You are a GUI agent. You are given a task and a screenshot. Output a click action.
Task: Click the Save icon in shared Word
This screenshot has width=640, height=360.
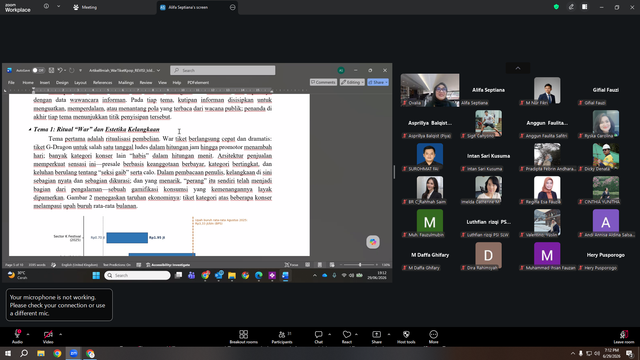point(51,70)
